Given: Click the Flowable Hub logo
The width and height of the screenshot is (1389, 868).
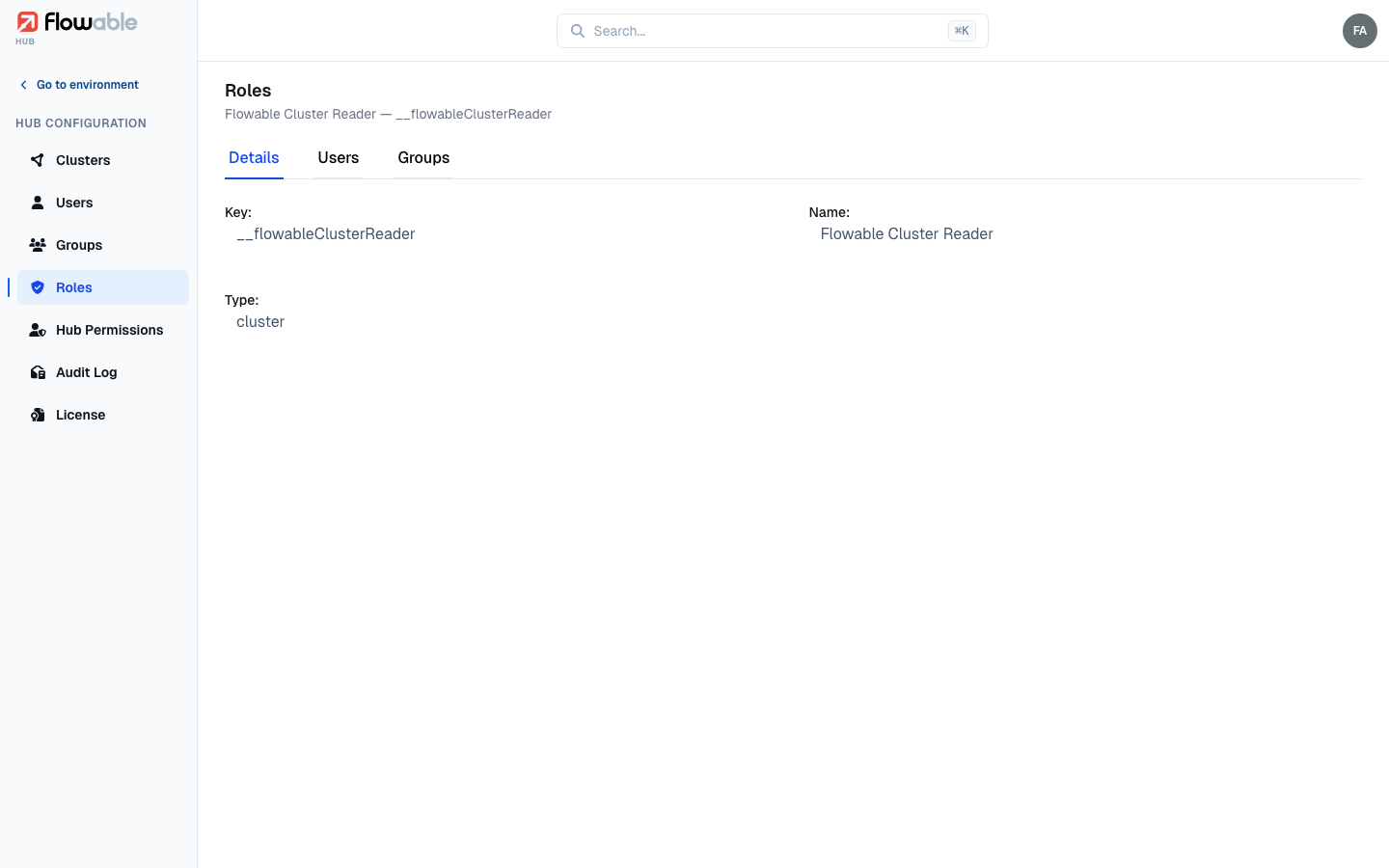Looking at the screenshot, I should click(77, 28).
